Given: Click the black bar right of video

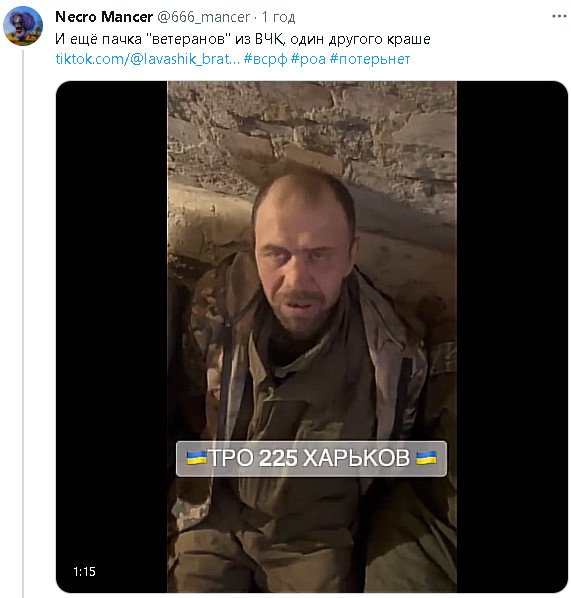Looking at the screenshot, I should click(x=512, y=337).
